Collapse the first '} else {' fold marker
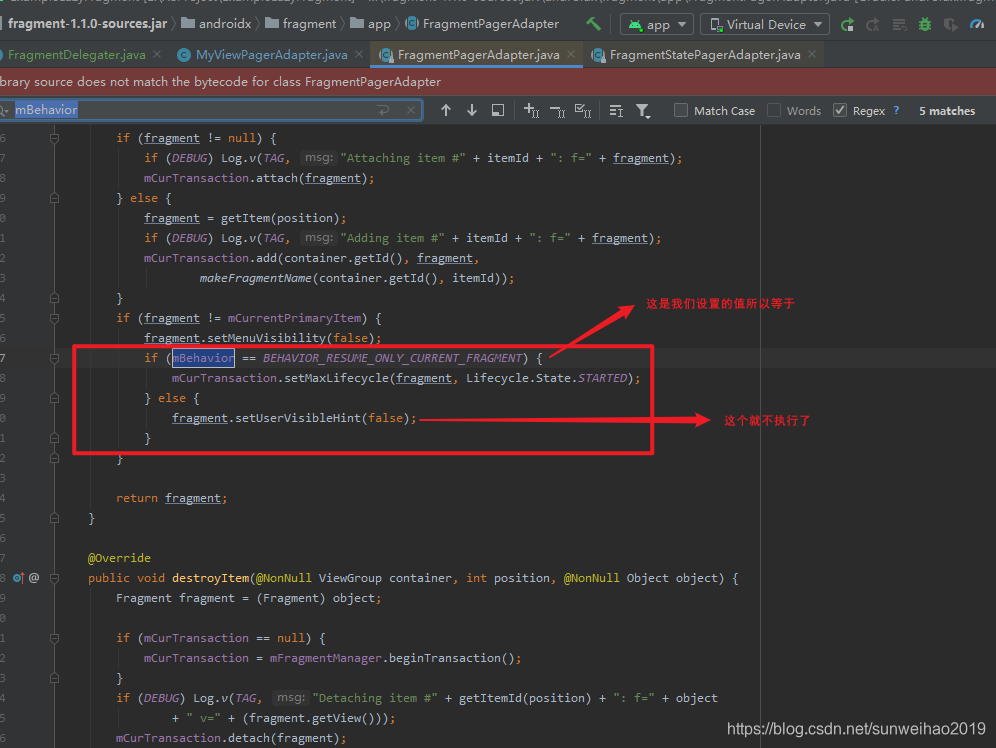 (x=55, y=198)
